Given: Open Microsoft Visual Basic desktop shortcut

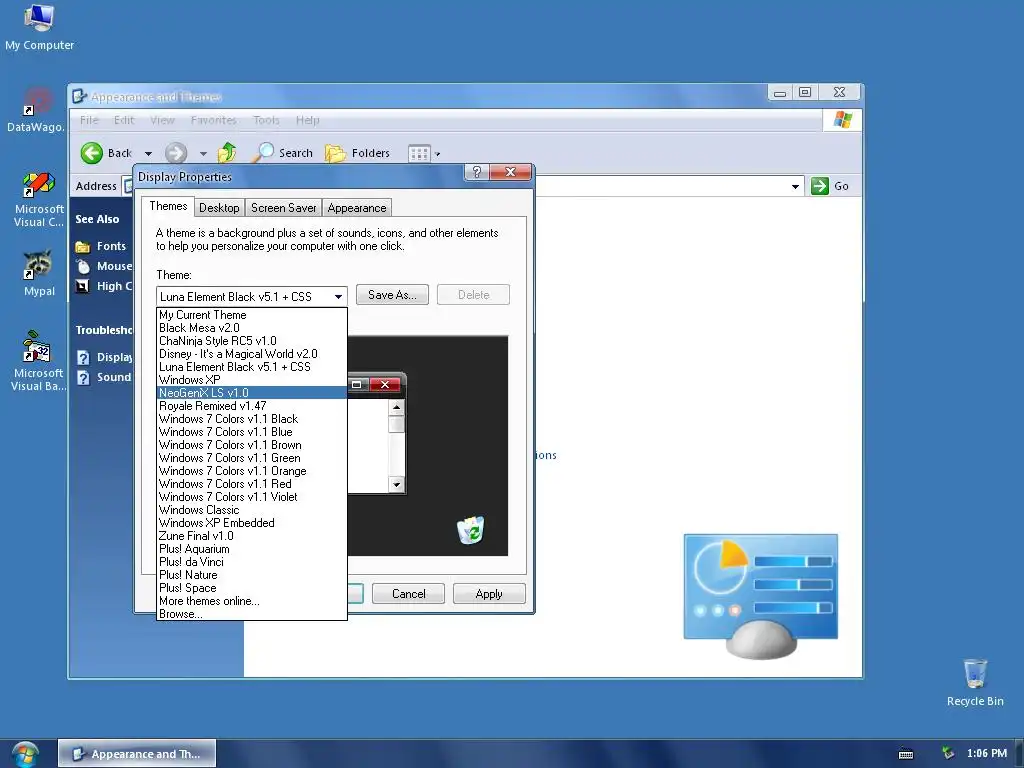Looking at the screenshot, I should (38, 360).
